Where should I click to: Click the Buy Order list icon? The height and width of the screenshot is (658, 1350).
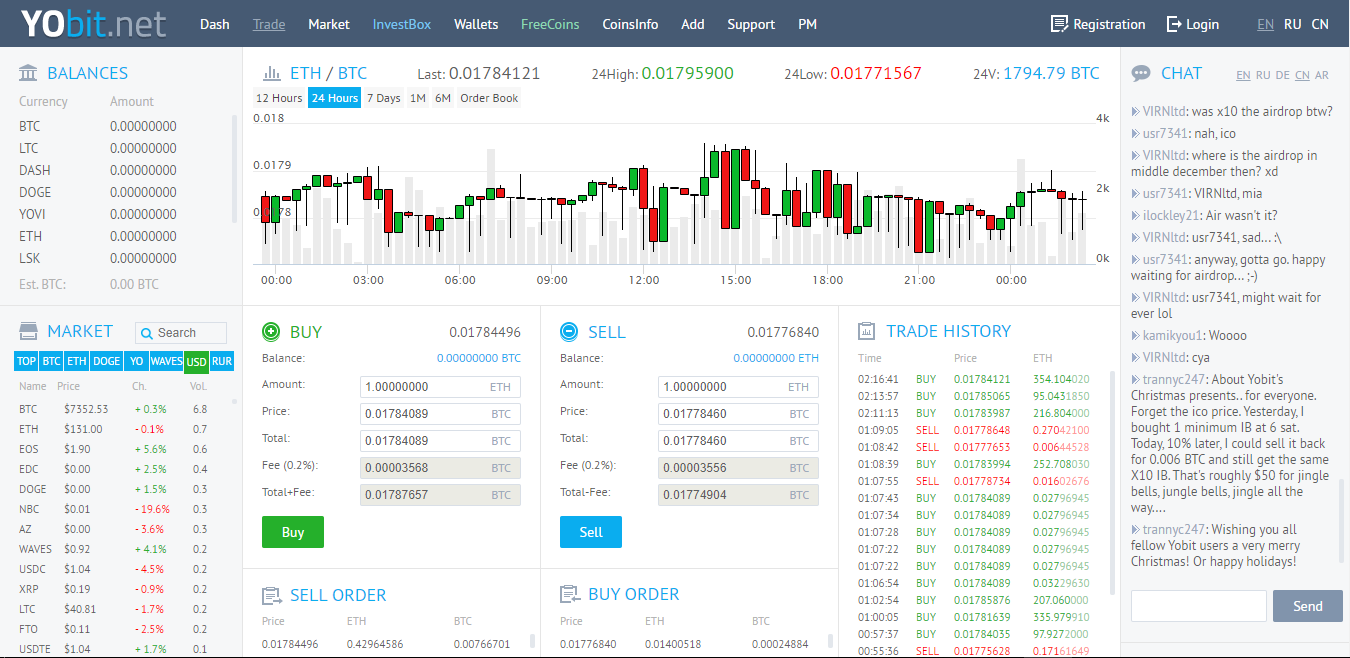569,594
